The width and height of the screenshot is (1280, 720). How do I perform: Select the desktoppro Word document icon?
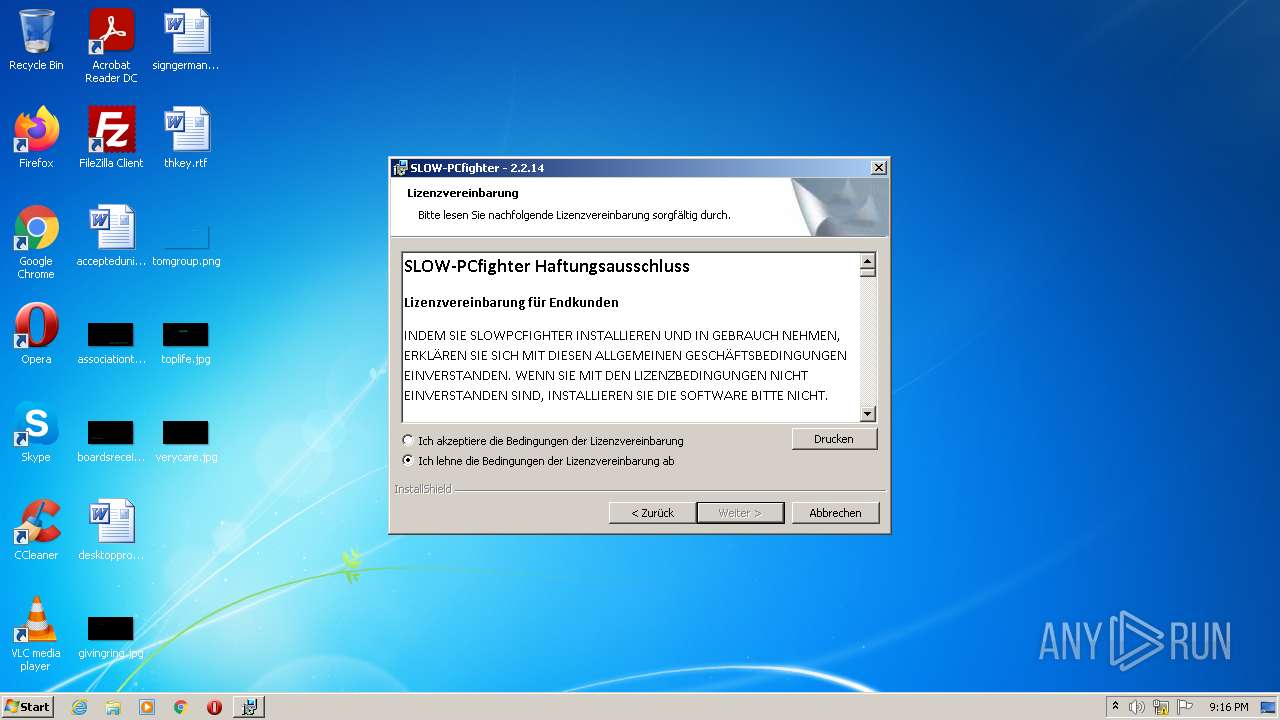click(x=111, y=530)
